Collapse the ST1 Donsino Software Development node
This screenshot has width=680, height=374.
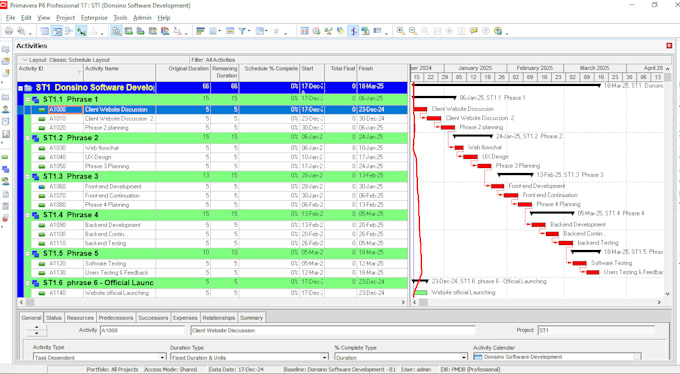20,88
